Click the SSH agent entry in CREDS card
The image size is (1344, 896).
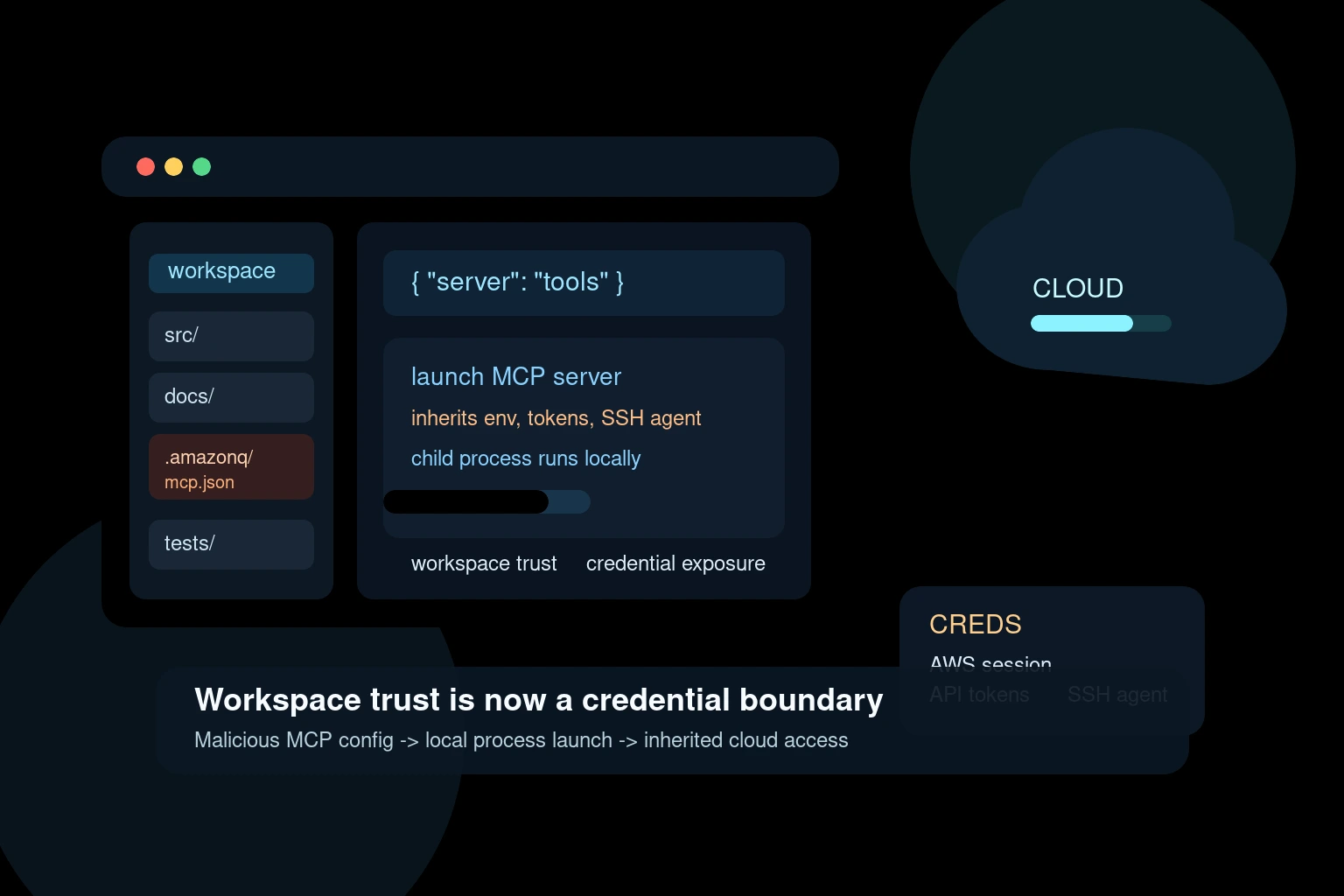click(1117, 695)
